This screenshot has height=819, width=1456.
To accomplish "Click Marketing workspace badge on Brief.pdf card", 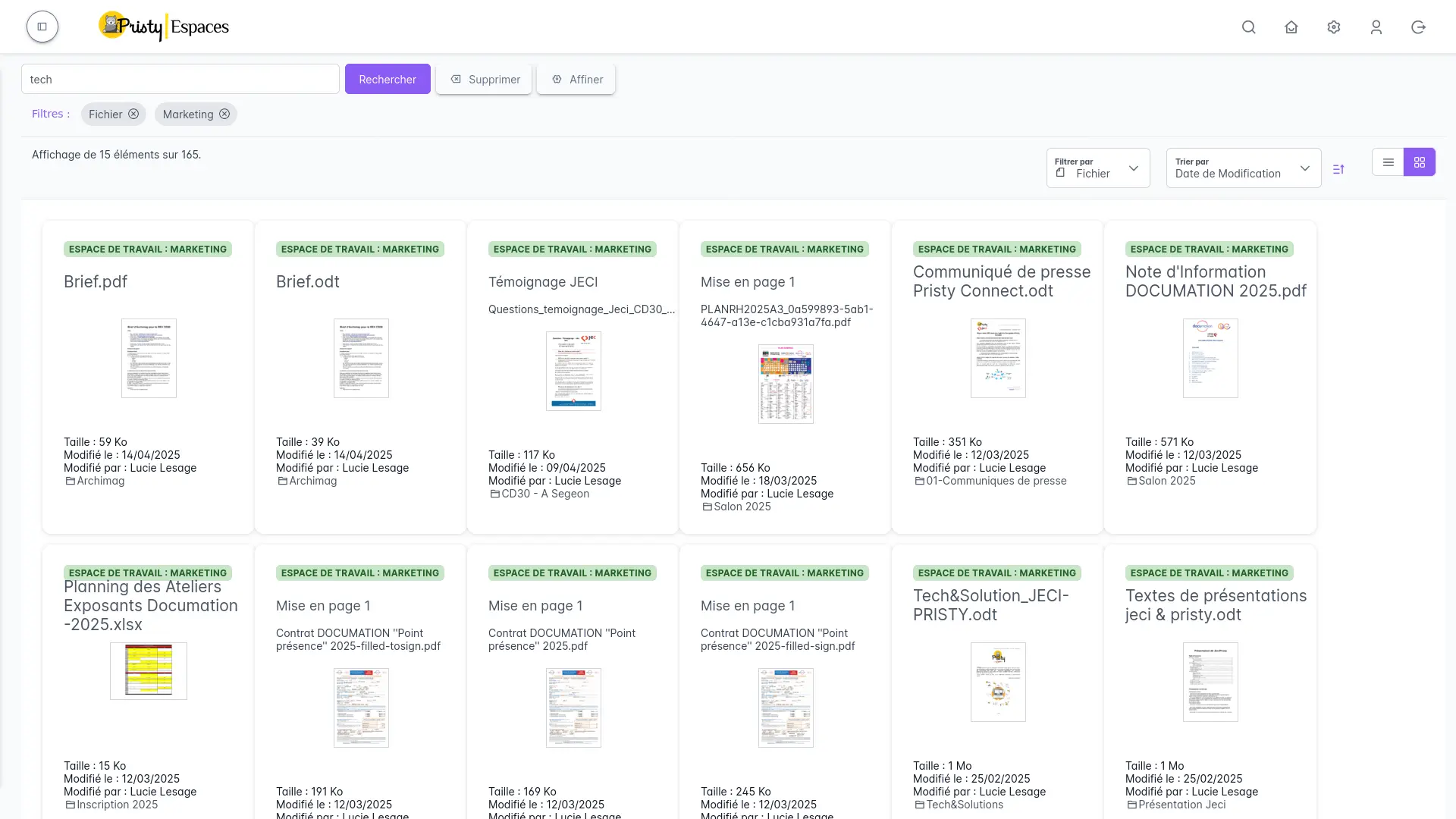I will pyautogui.click(x=148, y=249).
